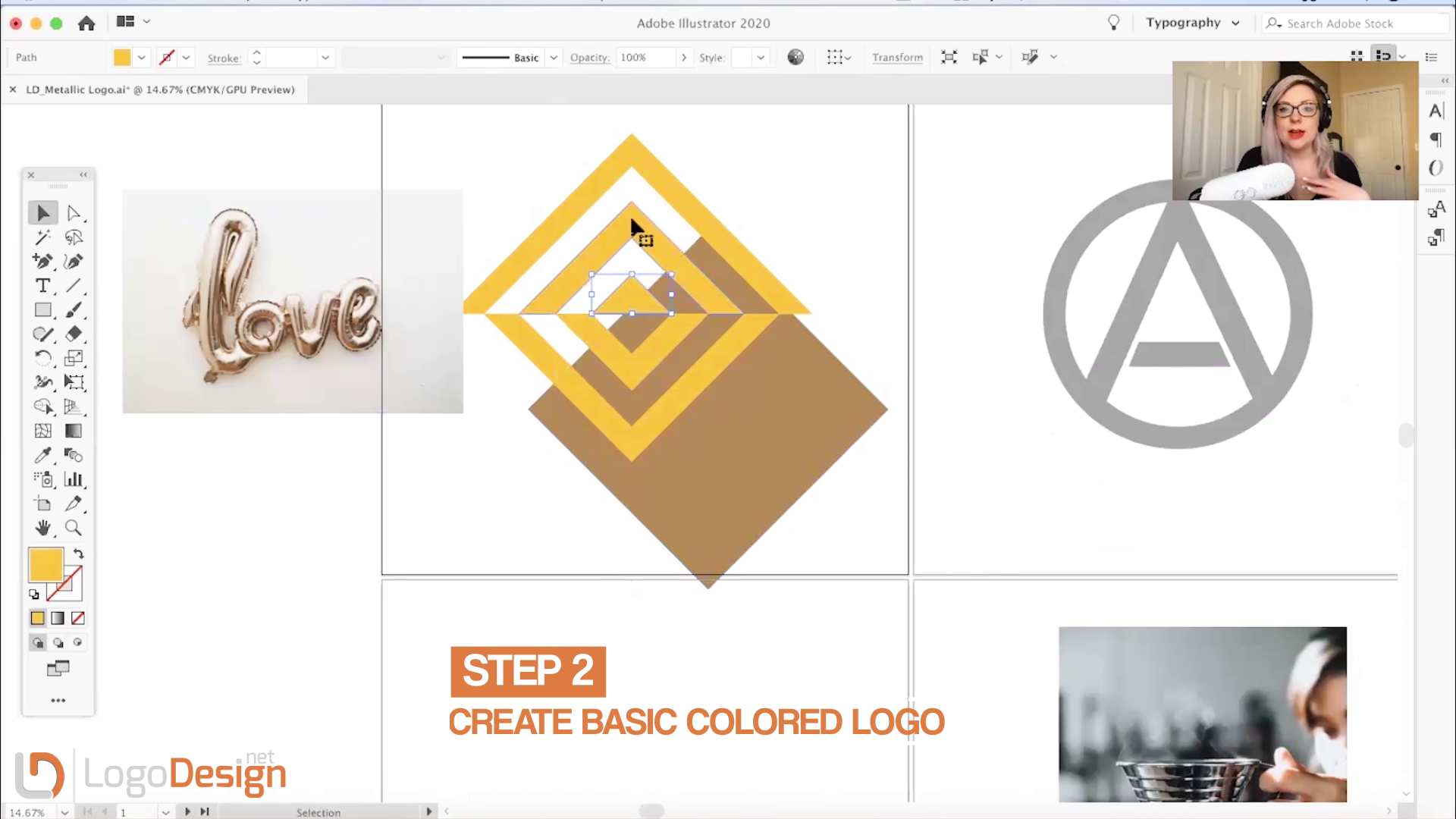Choose the Magic Wand tool
Image resolution: width=1456 pixels, height=819 pixels.
click(x=43, y=237)
